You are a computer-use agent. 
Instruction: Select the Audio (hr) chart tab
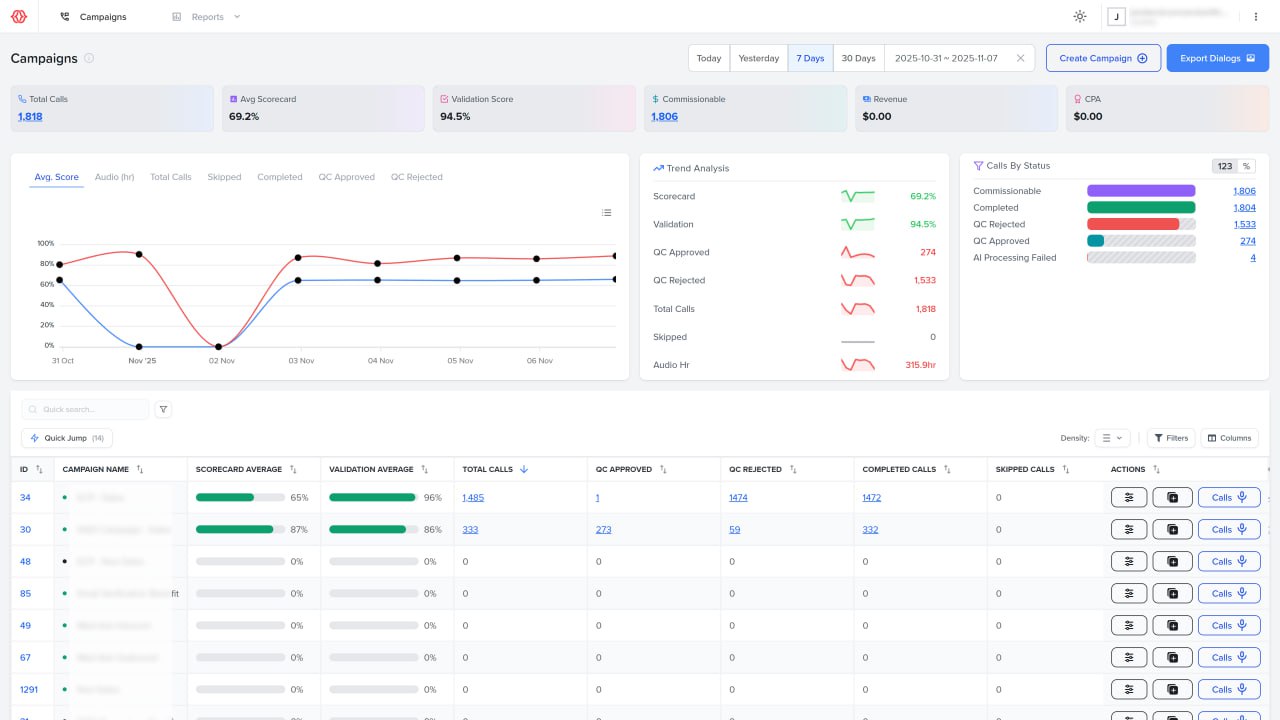[x=114, y=177]
